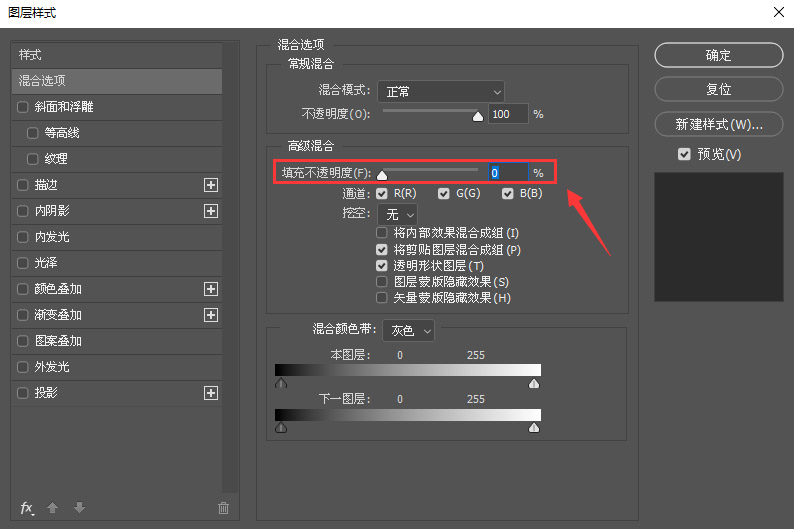This screenshot has width=794, height=529.
Task: Open 斜面和浮雕 settings row label
Action: point(64,107)
